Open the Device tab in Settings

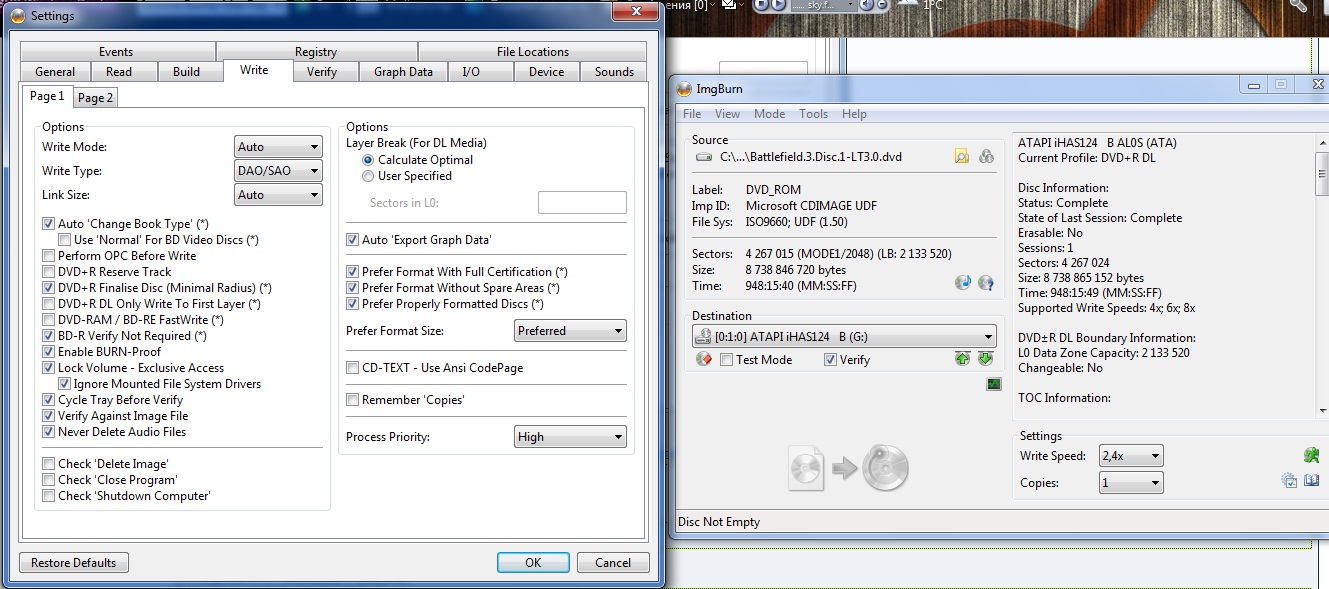coord(547,72)
